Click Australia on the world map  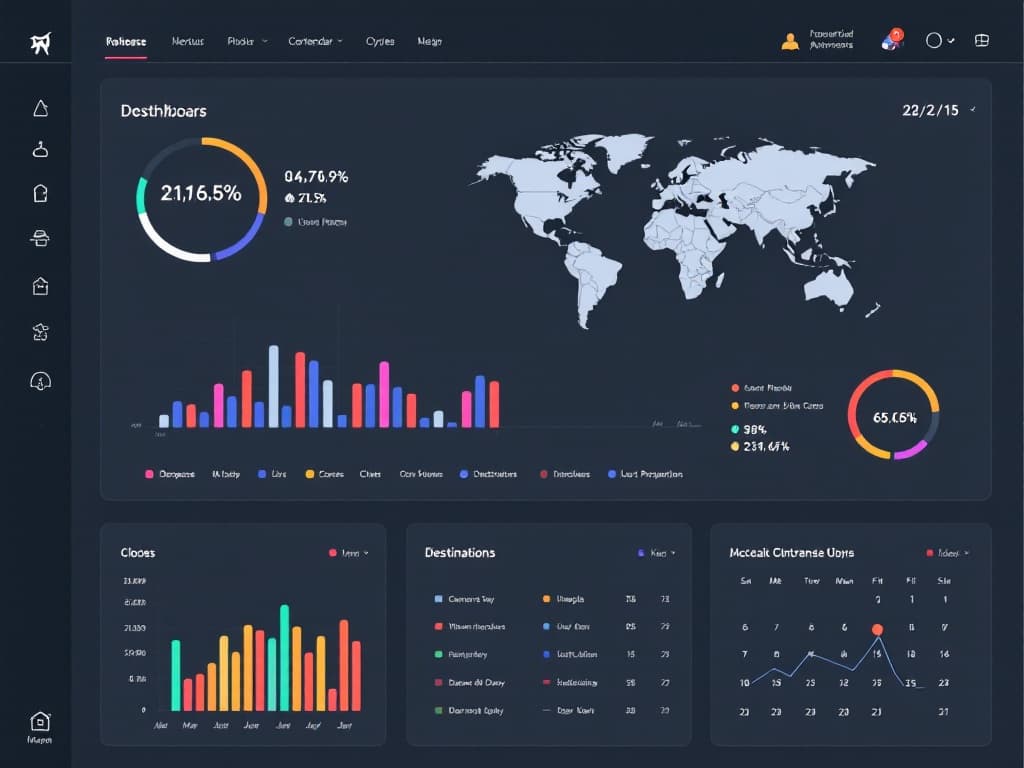[828, 287]
